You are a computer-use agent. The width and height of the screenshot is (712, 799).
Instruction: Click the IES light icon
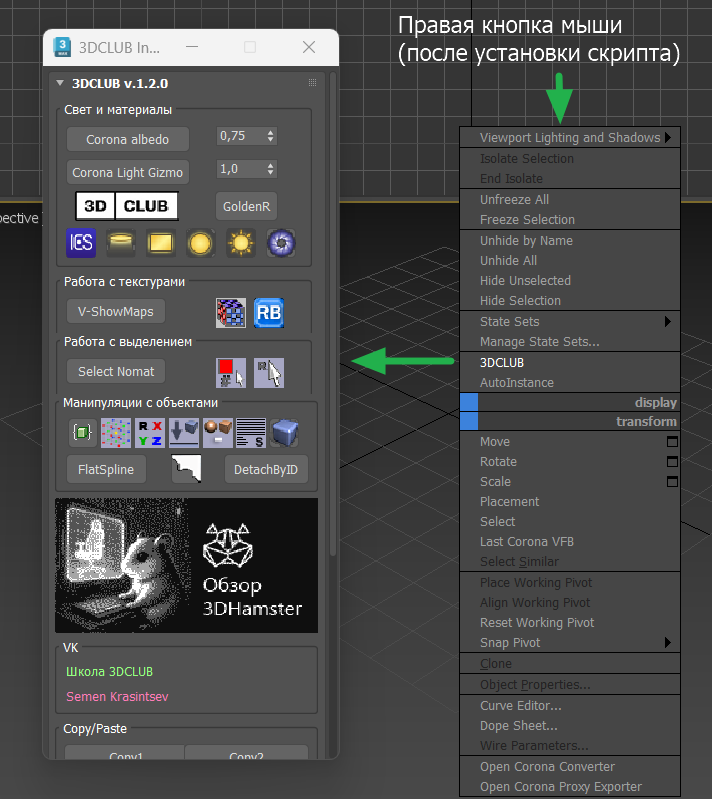click(x=81, y=243)
